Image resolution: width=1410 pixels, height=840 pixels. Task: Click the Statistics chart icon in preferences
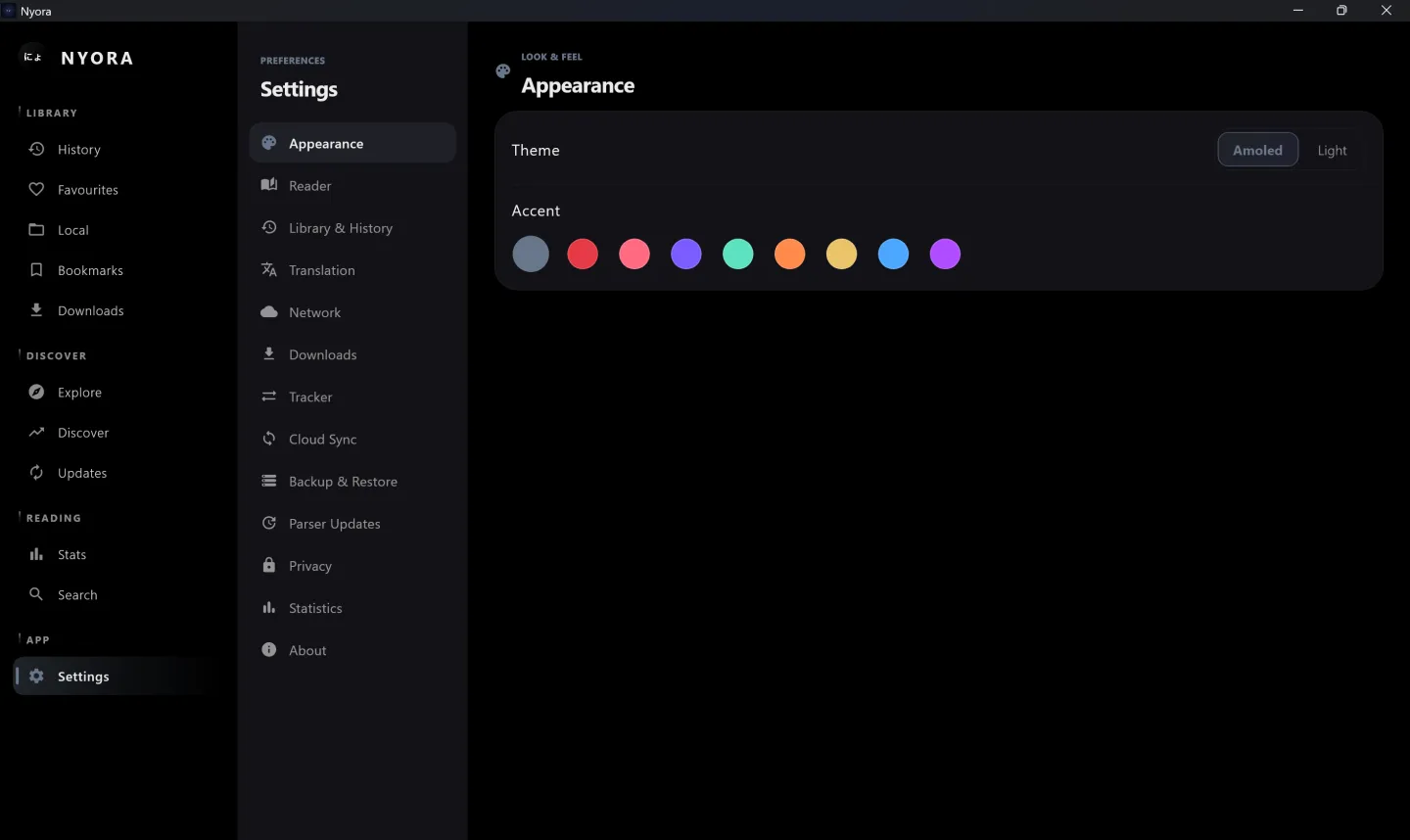click(x=268, y=607)
